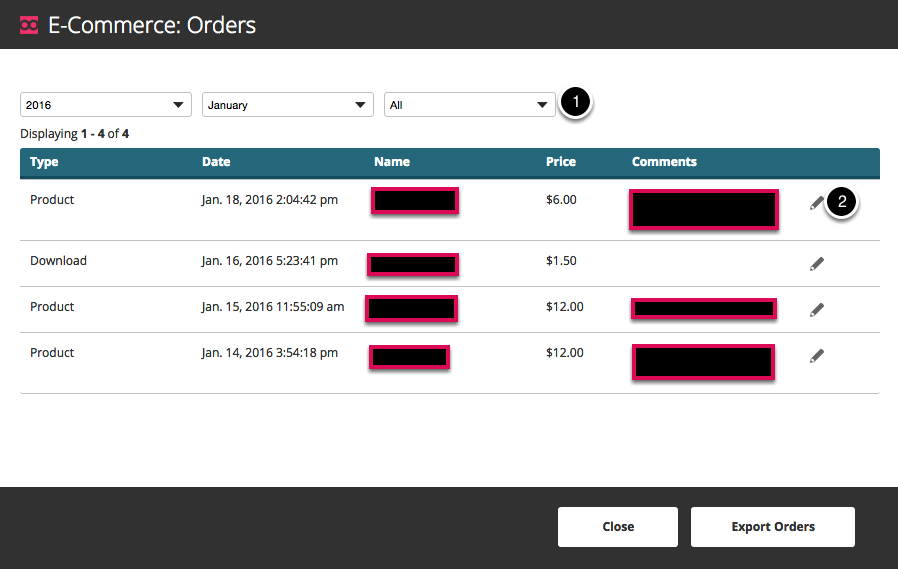This screenshot has width=898, height=571.
Task: Click annotation marker number 2
Action: [x=842, y=202]
